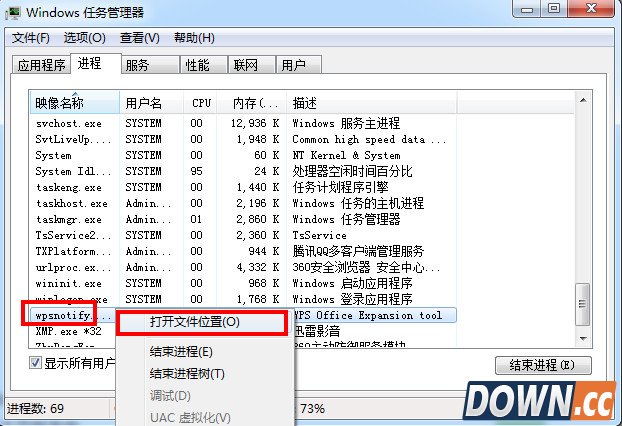
Task: Open the 文件(F) menu
Action: [31, 38]
